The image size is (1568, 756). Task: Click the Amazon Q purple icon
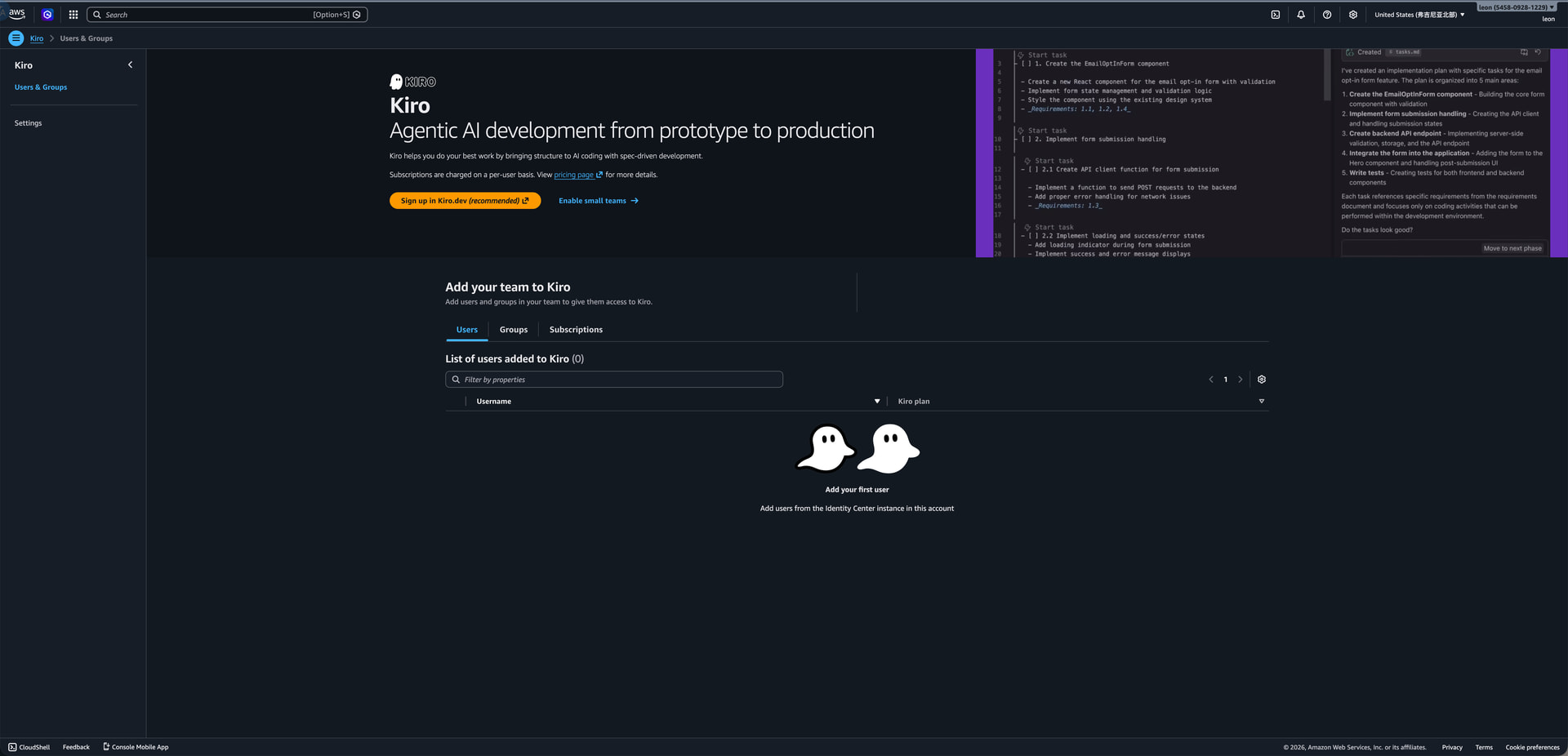tap(47, 15)
